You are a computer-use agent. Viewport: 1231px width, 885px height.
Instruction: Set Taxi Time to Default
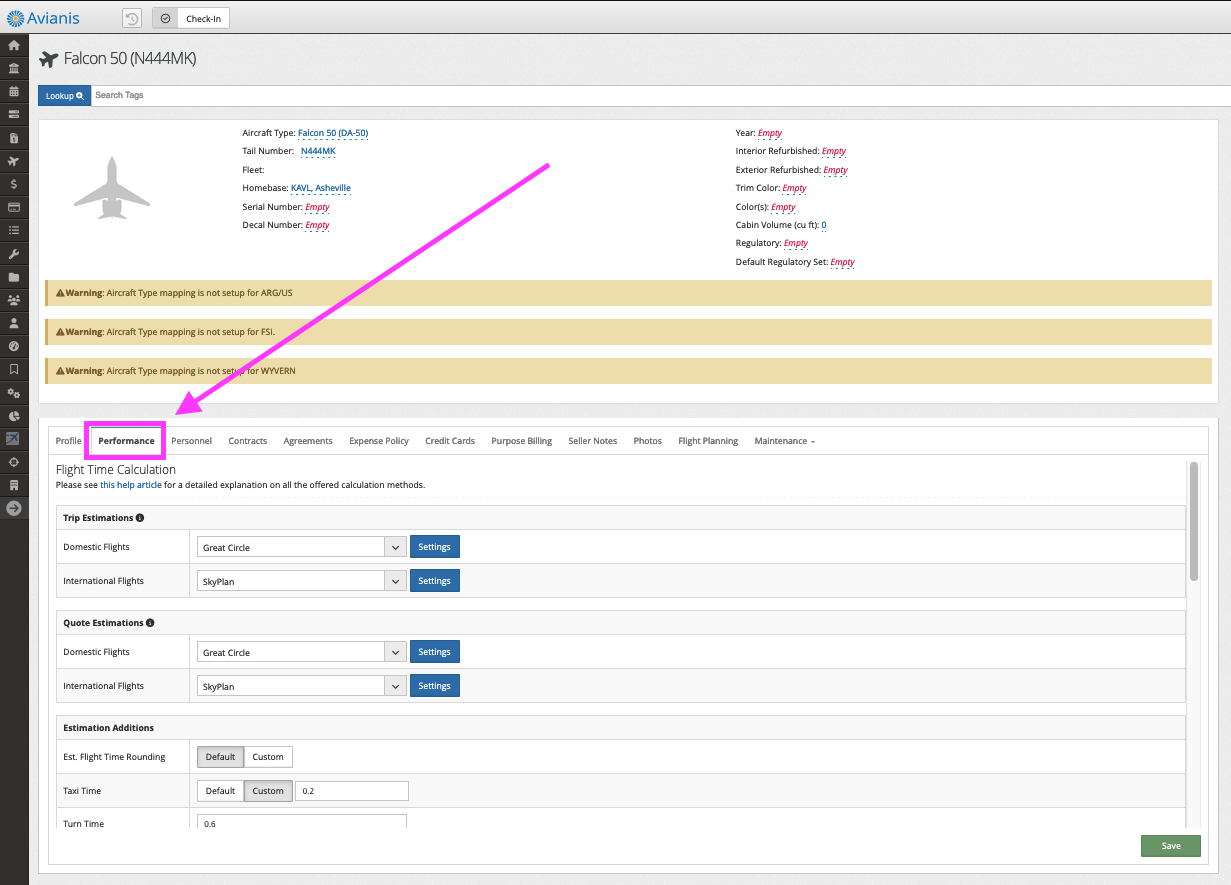tap(220, 791)
